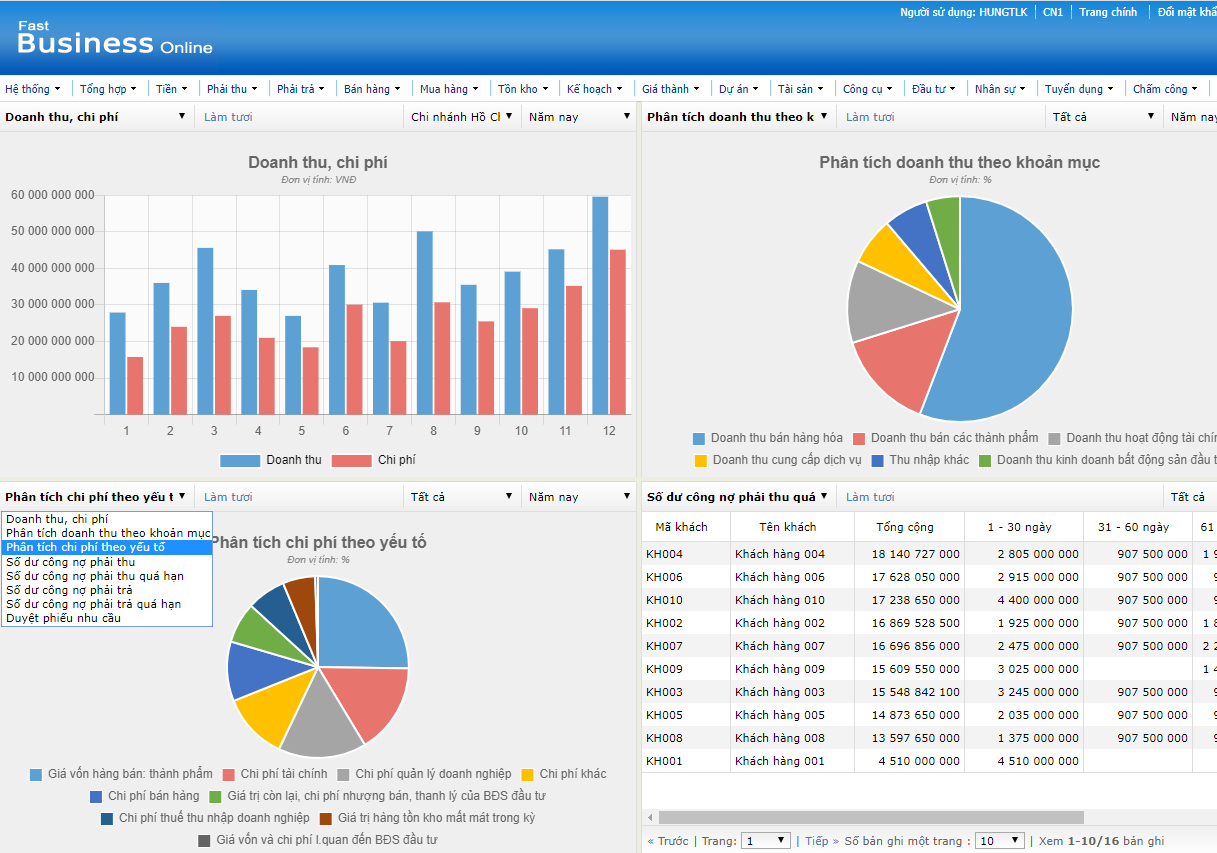This screenshot has height=853, width=1217.
Task: Open the Kế hoạch menu
Action: coord(594,88)
